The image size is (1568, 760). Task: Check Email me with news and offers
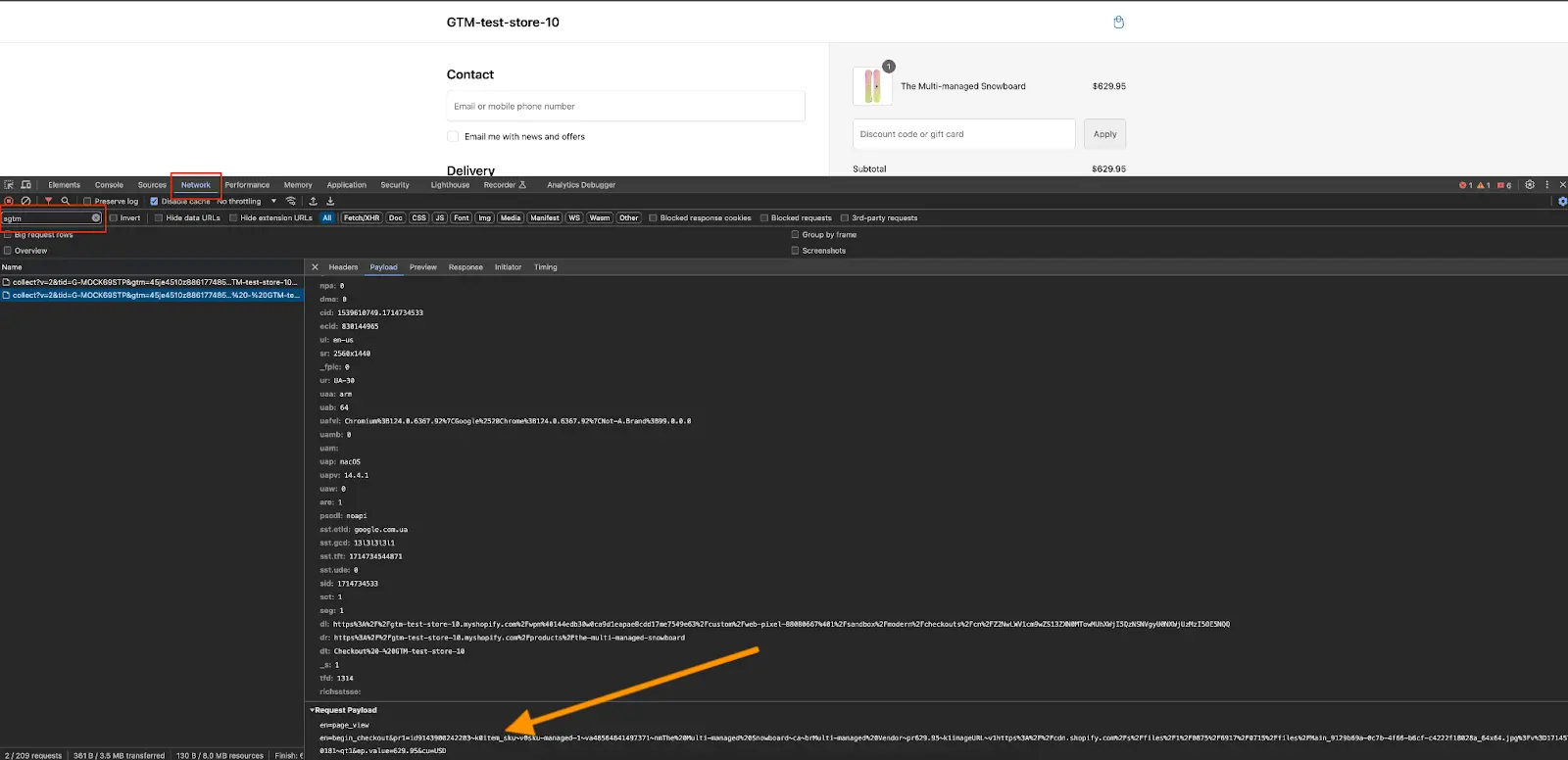click(x=453, y=137)
